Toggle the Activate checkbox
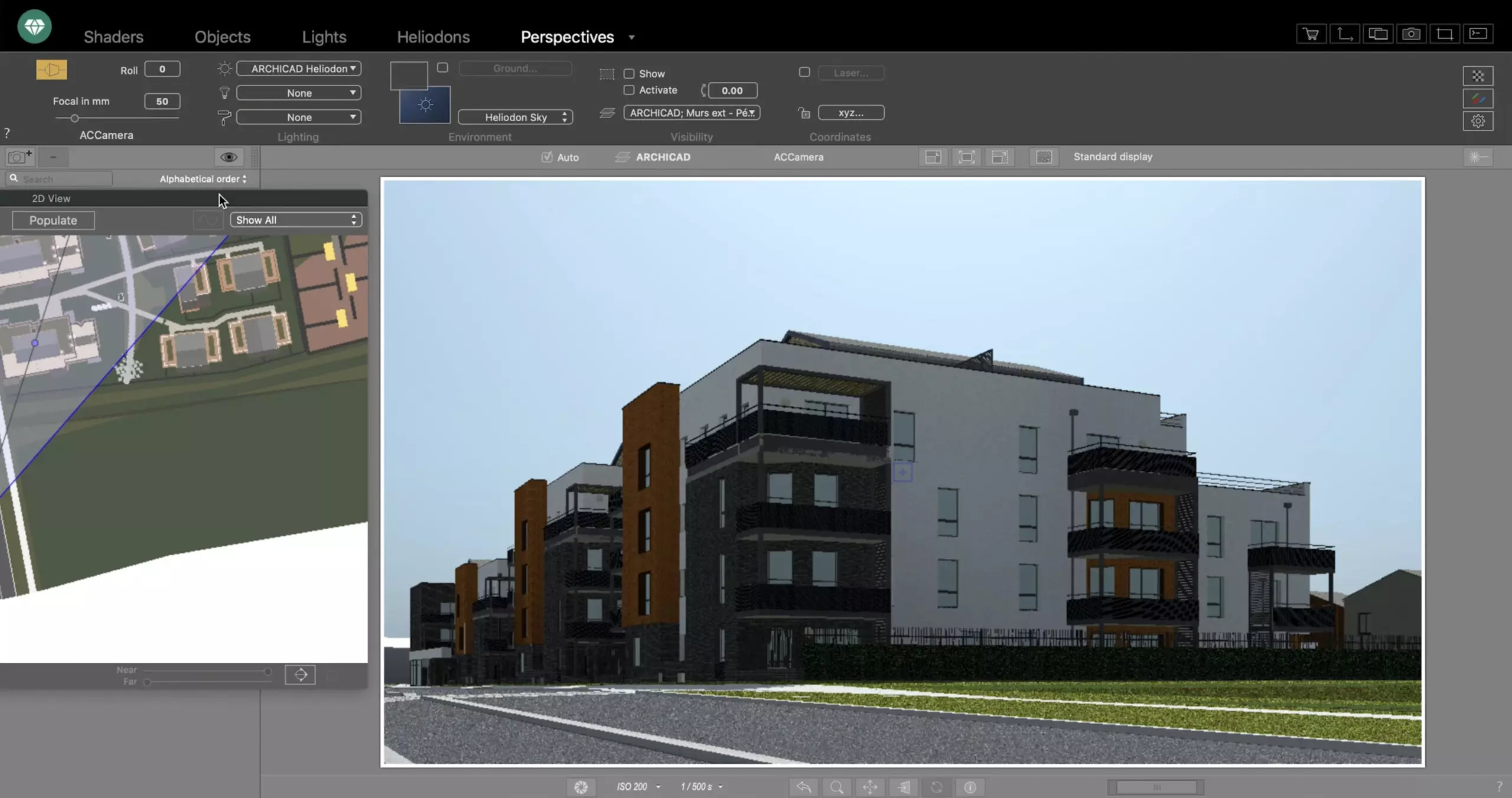This screenshot has height=798, width=1512. [x=629, y=90]
